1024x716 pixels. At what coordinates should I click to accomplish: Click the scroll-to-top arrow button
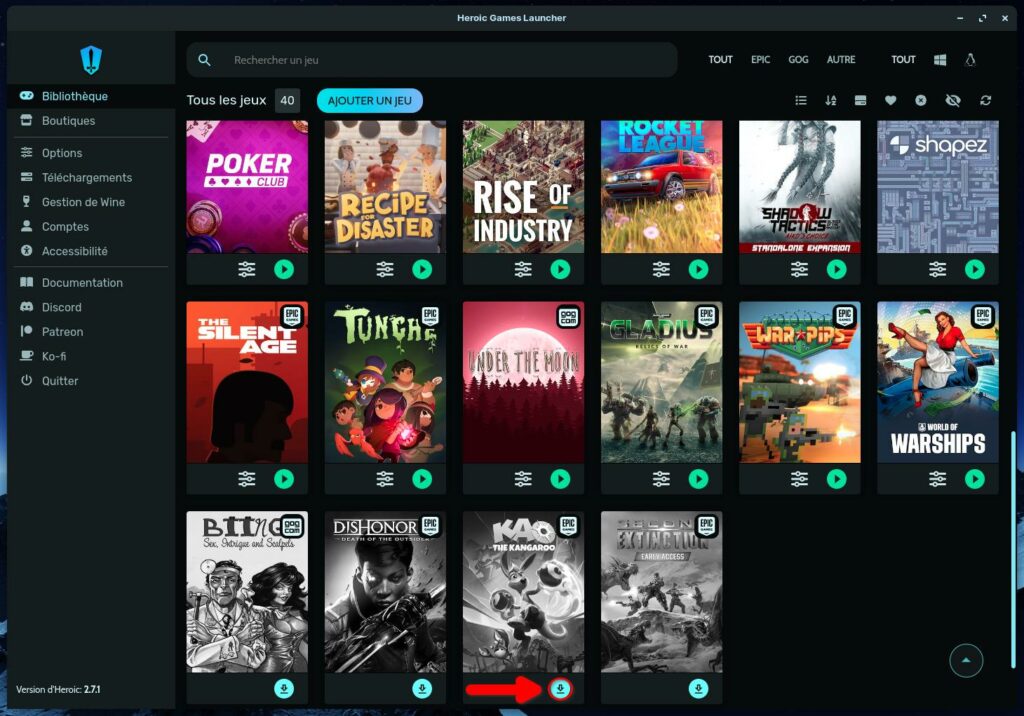click(966, 660)
